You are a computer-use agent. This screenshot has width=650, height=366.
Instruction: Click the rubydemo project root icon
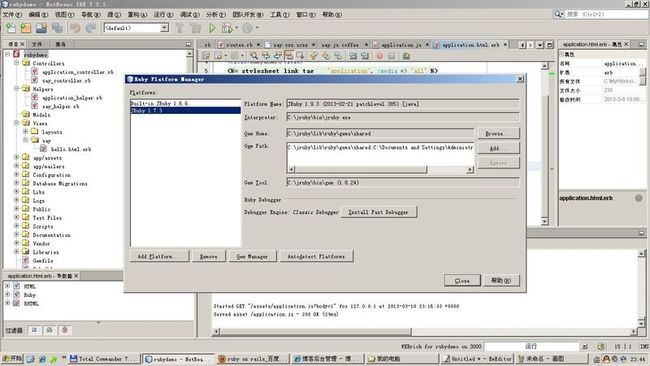tap(17, 54)
